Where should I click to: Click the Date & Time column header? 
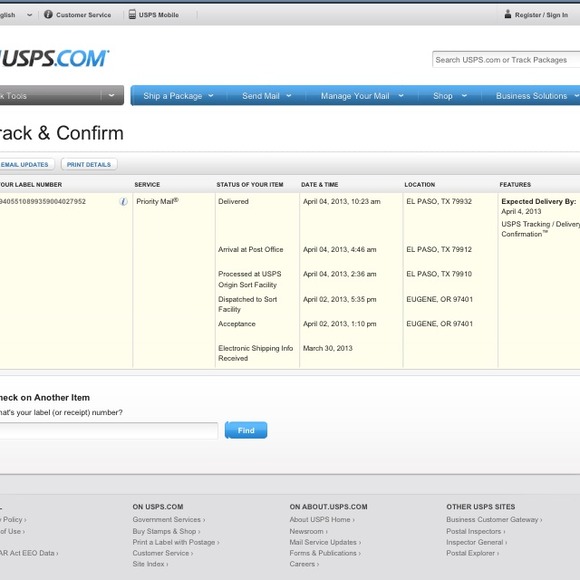pos(320,184)
